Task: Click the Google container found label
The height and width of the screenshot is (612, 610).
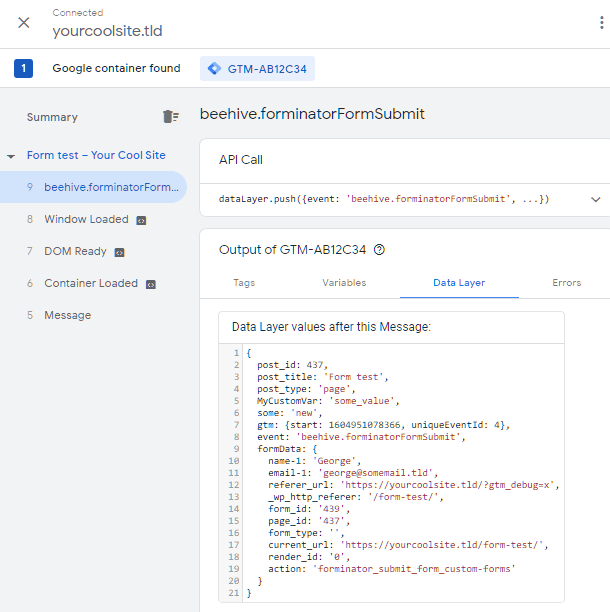Action: point(116,68)
